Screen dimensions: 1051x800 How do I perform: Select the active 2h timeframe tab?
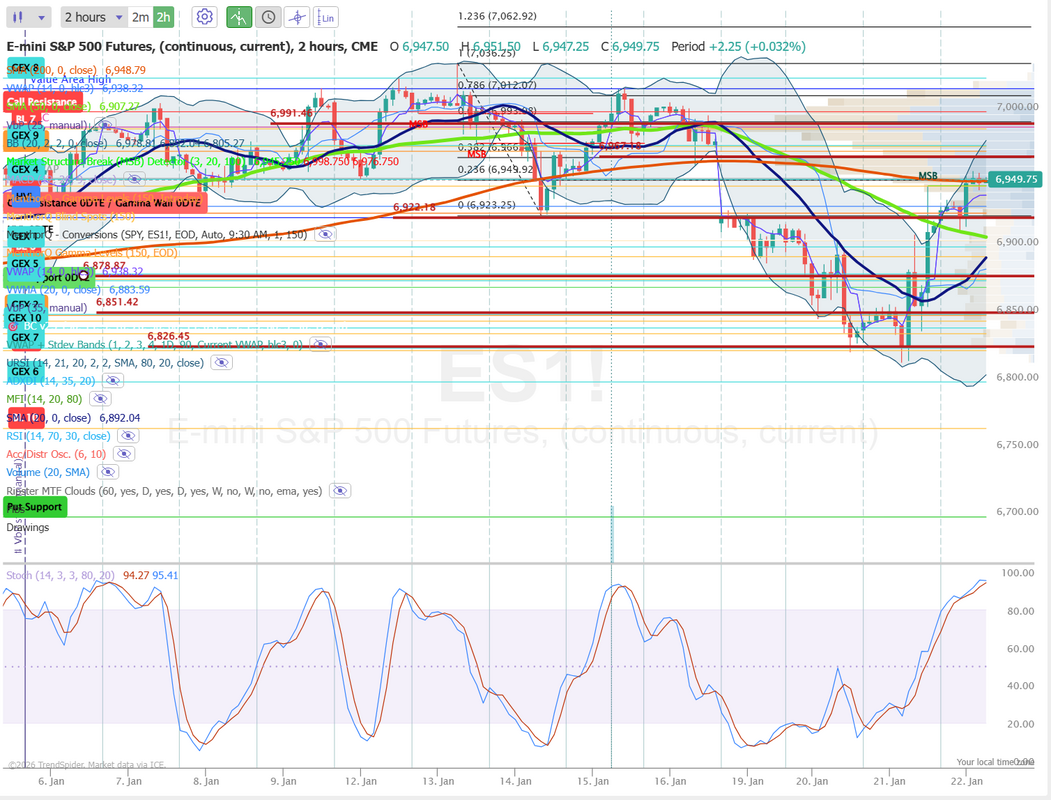tap(163, 17)
